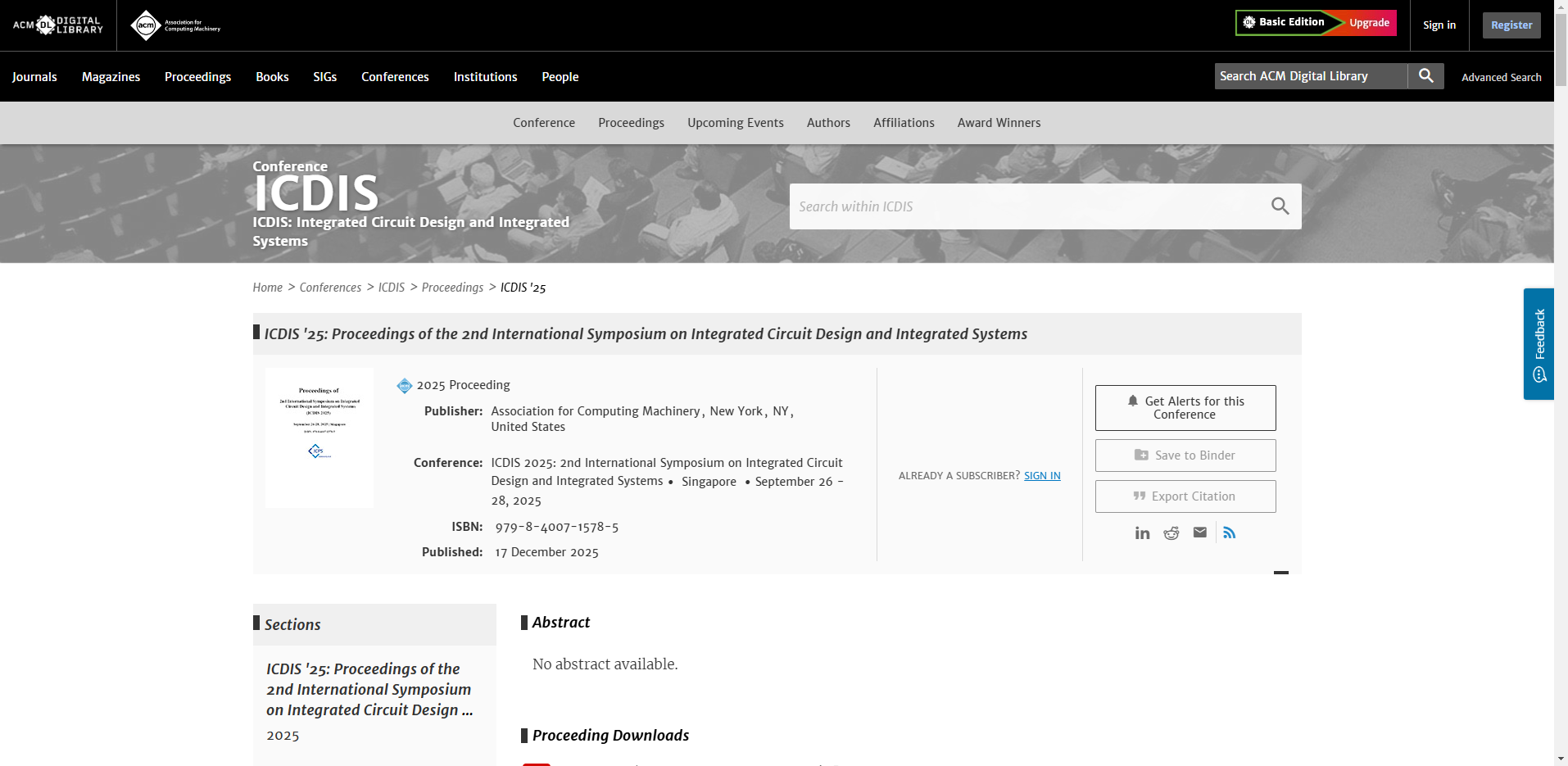Image resolution: width=1568 pixels, height=766 pixels.
Task: Open the Feedback side tab
Action: pyautogui.click(x=1539, y=344)
